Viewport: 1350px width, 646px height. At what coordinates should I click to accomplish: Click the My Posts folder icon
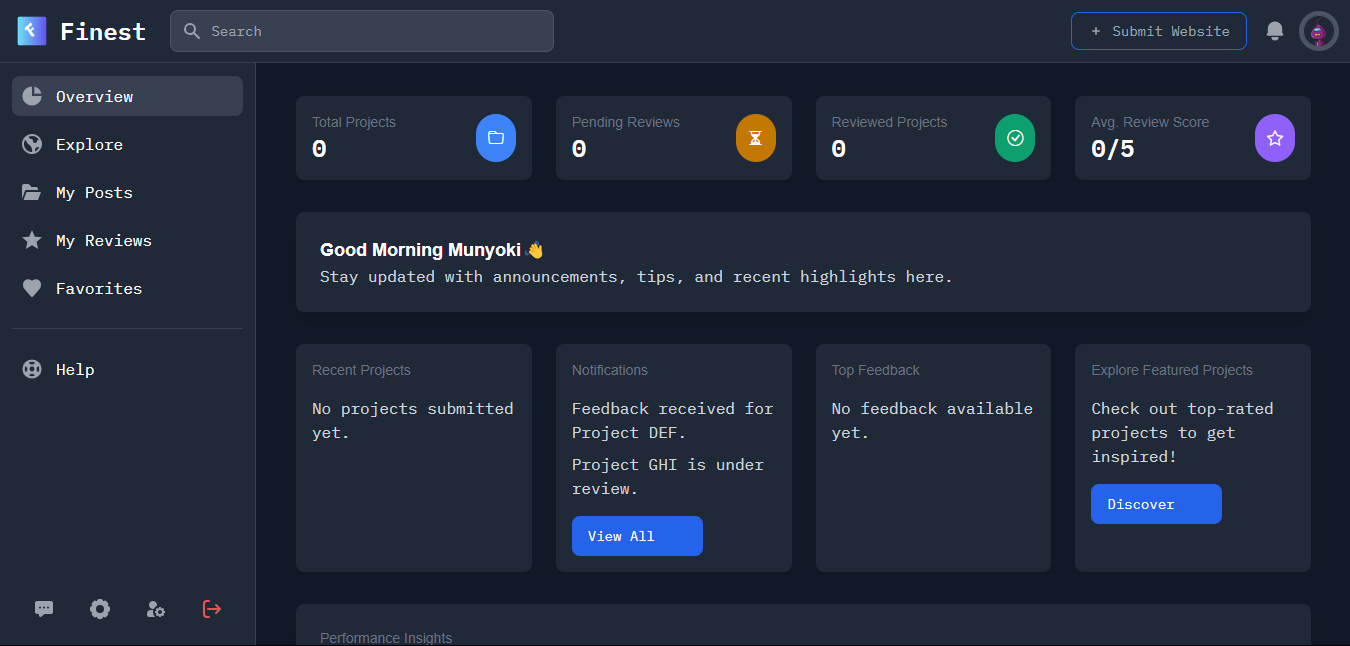pos(32,192)
